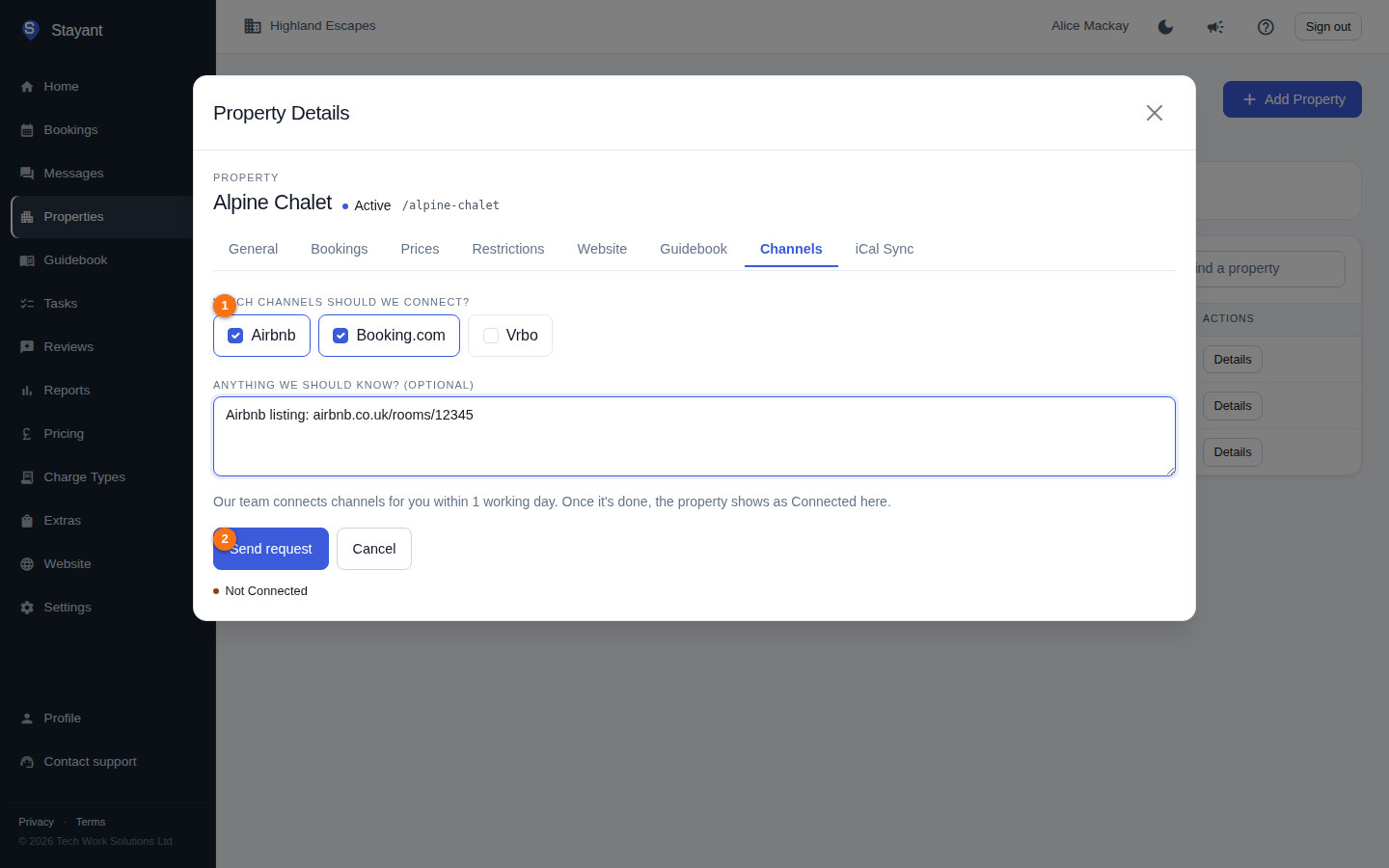Check the Vrbo channel checkbox
The height and width of the screenshot is (868, 1389).
(491, 336)
